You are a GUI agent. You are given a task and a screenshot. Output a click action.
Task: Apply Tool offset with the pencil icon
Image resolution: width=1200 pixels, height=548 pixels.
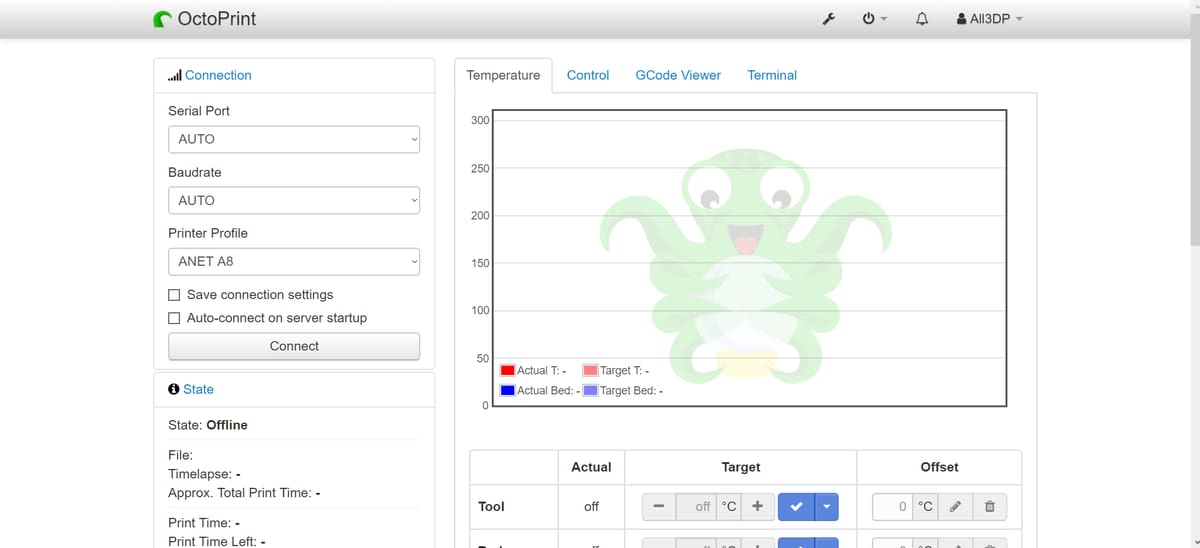pyautogui.click(x=955, y=507)
